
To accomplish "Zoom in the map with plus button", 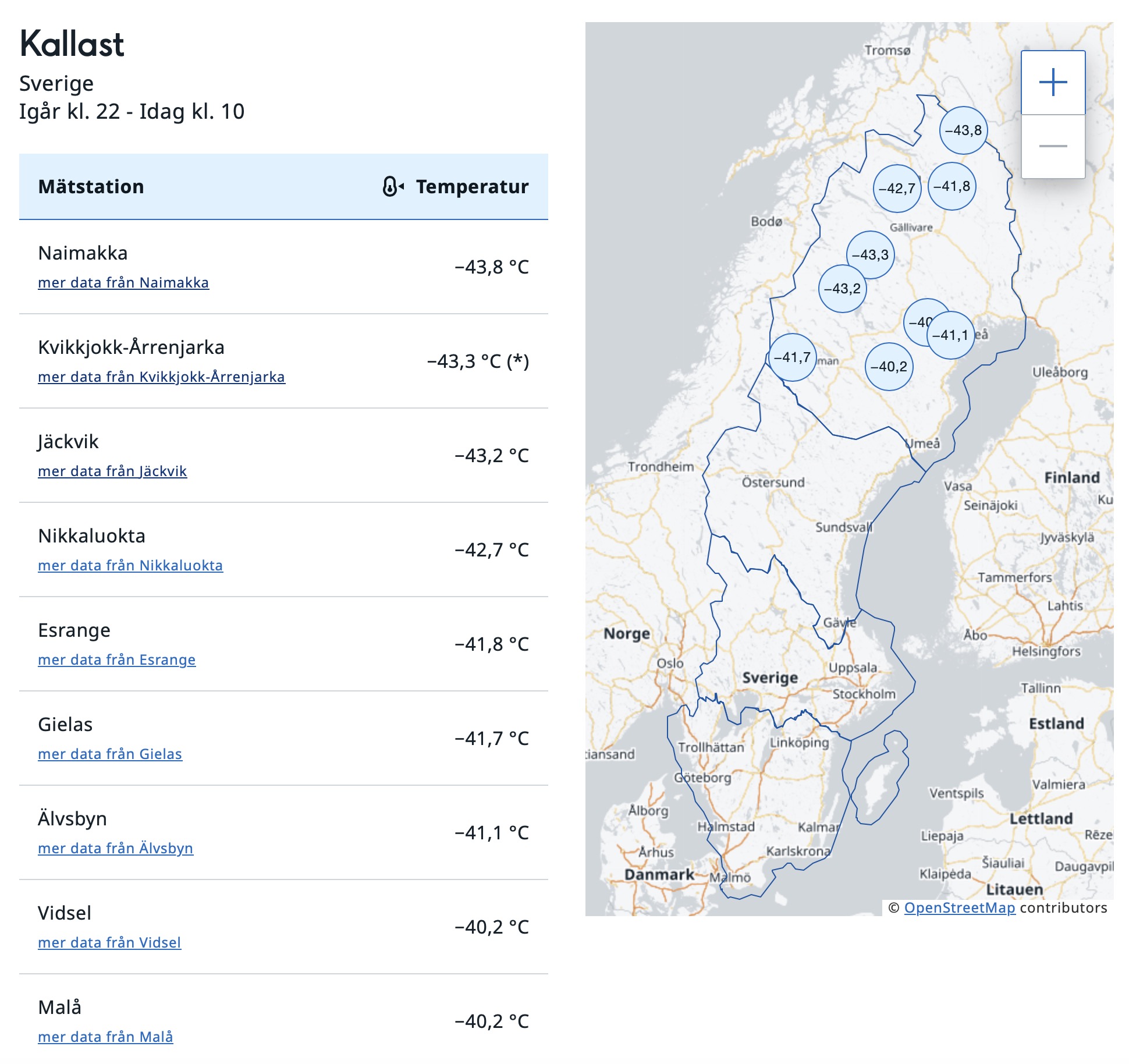I will pyautogui.click(x=1053, y=83).
